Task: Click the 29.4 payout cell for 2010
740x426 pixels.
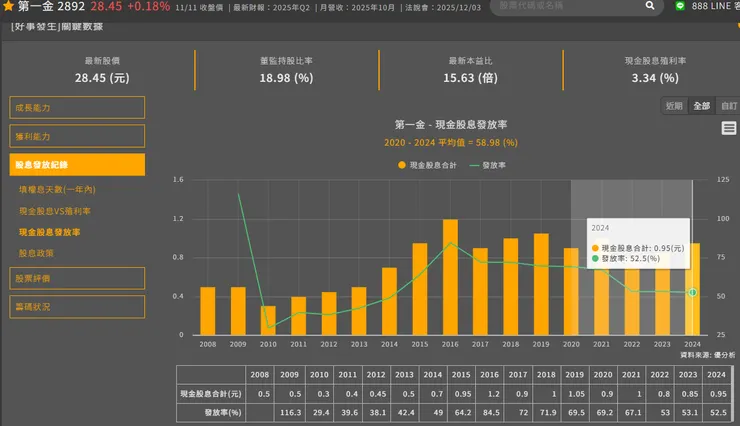Action: click(320, 412)
